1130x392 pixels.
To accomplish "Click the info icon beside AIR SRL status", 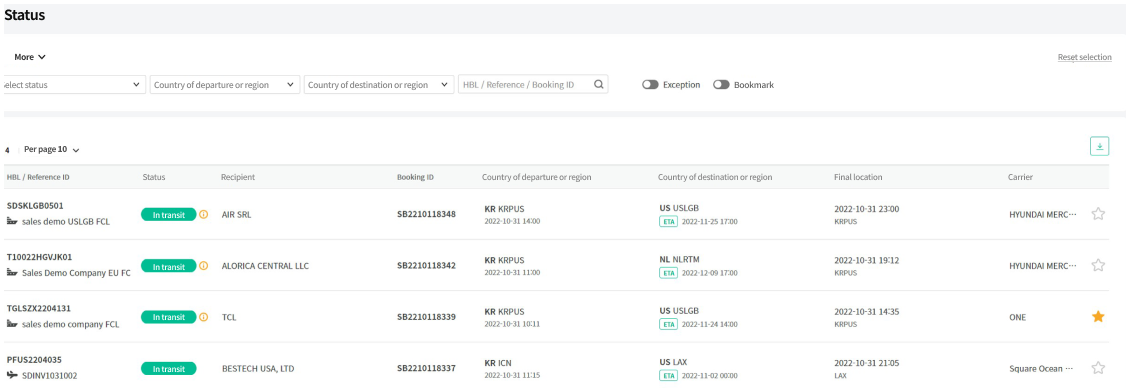I will 203,214.
